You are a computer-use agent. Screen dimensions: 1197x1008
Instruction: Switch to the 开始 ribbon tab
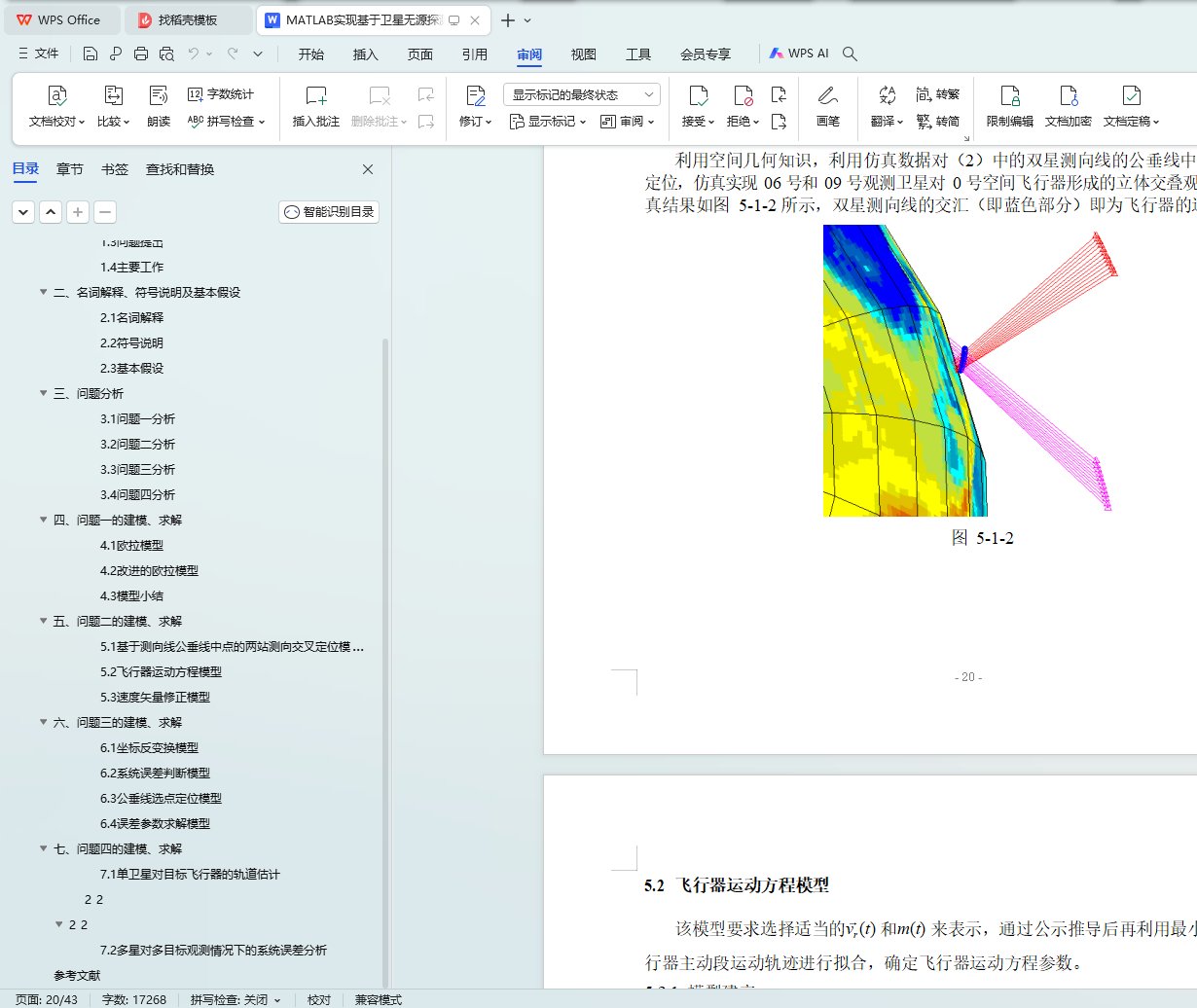311,54
